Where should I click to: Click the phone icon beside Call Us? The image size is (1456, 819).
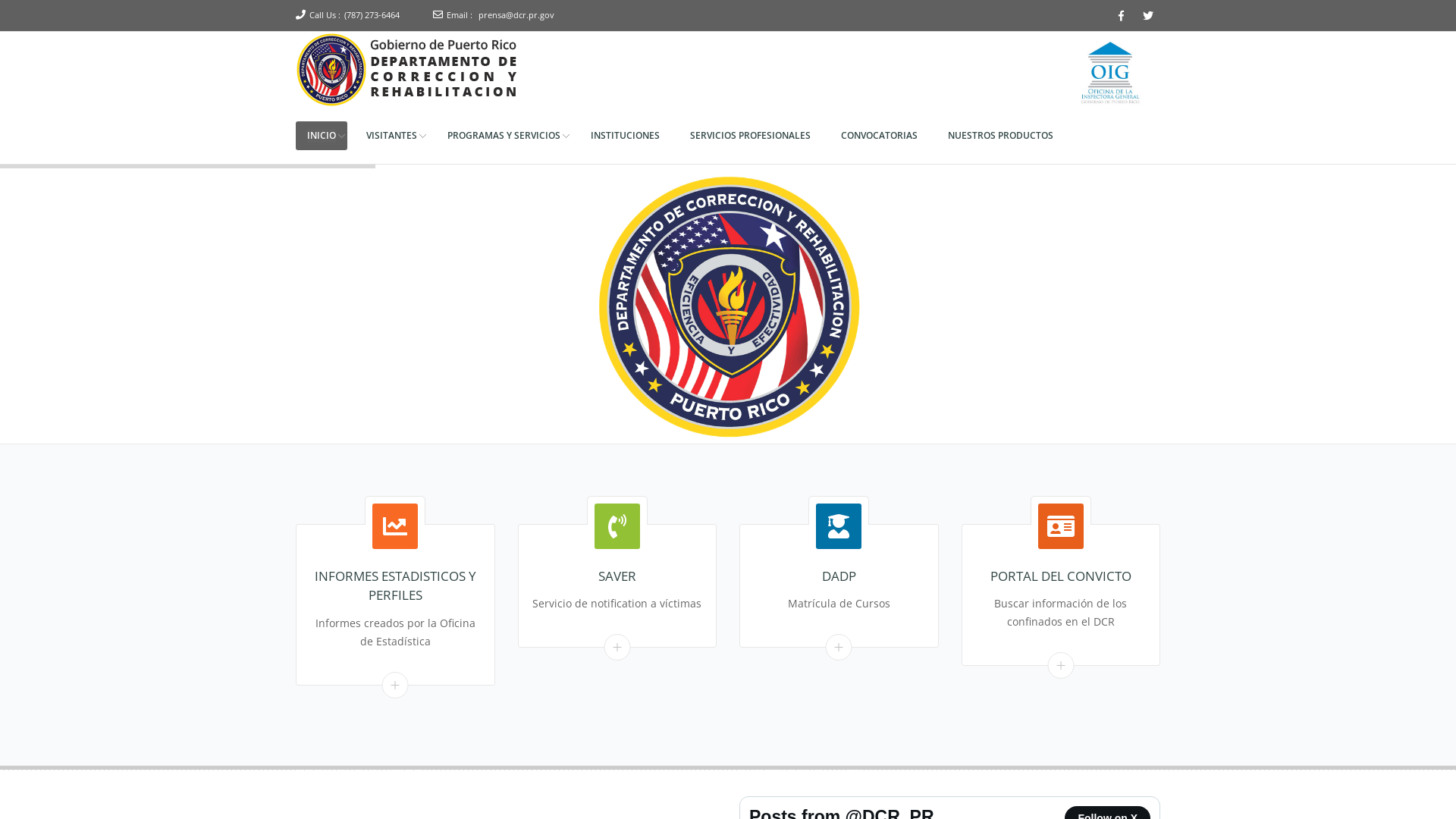coord(300,14)
